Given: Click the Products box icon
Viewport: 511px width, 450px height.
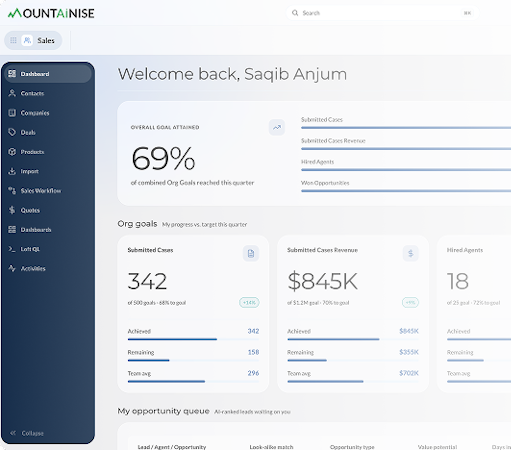Looking at the screenshot, I should click(12, 152).
